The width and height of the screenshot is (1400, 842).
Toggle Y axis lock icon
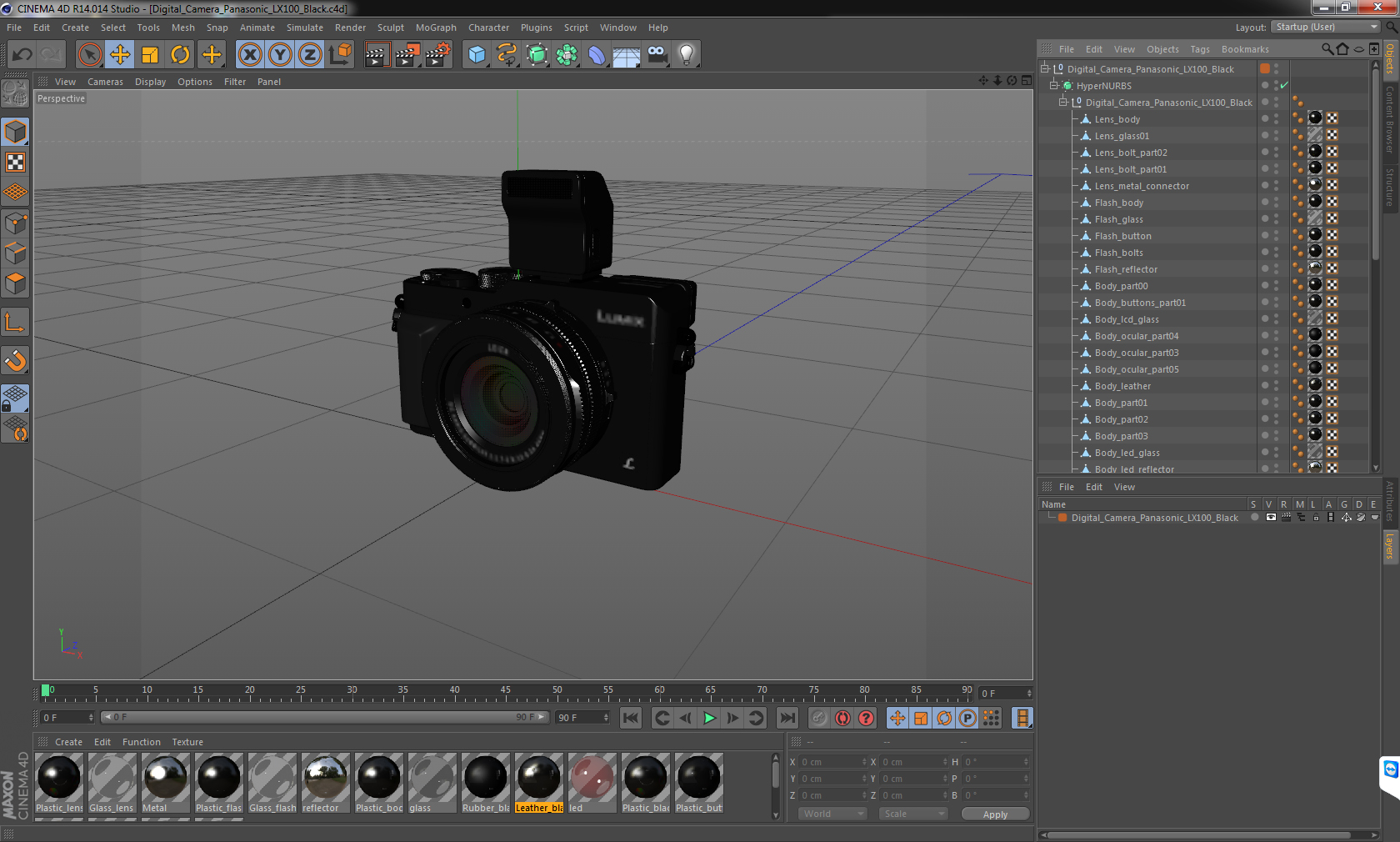[x=280, y=55]
